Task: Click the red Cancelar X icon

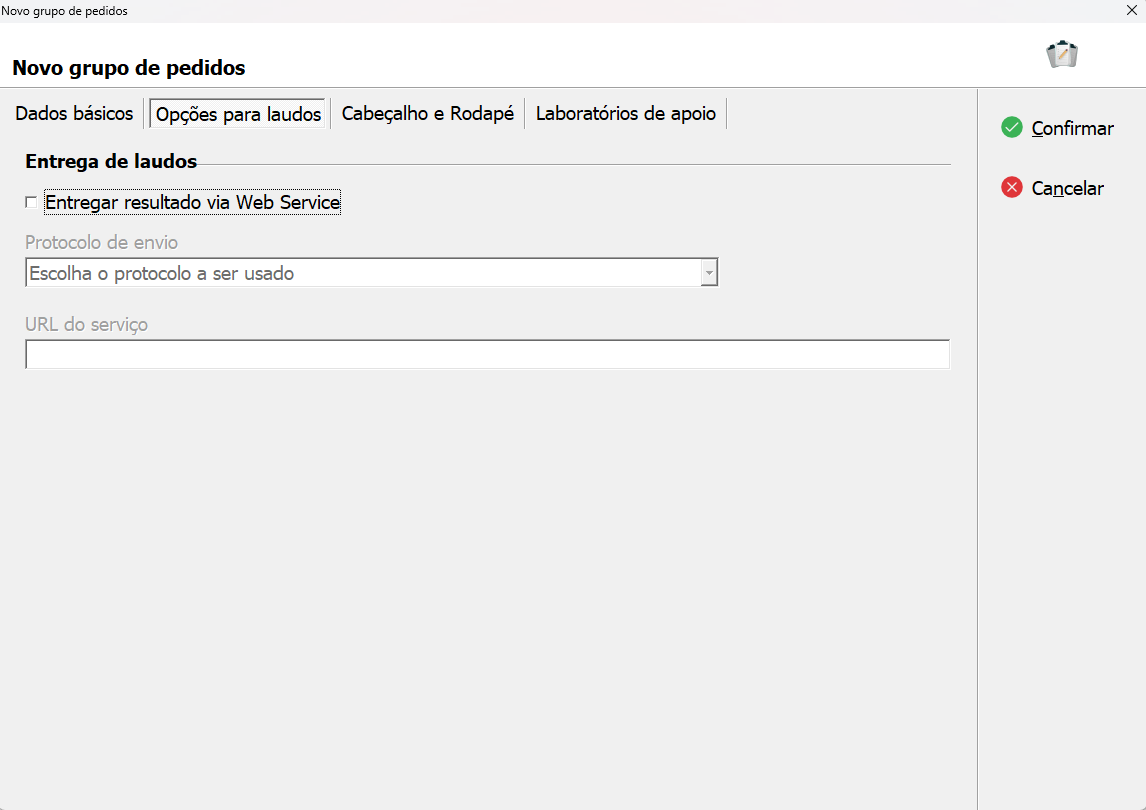Action: [1012, 187]
